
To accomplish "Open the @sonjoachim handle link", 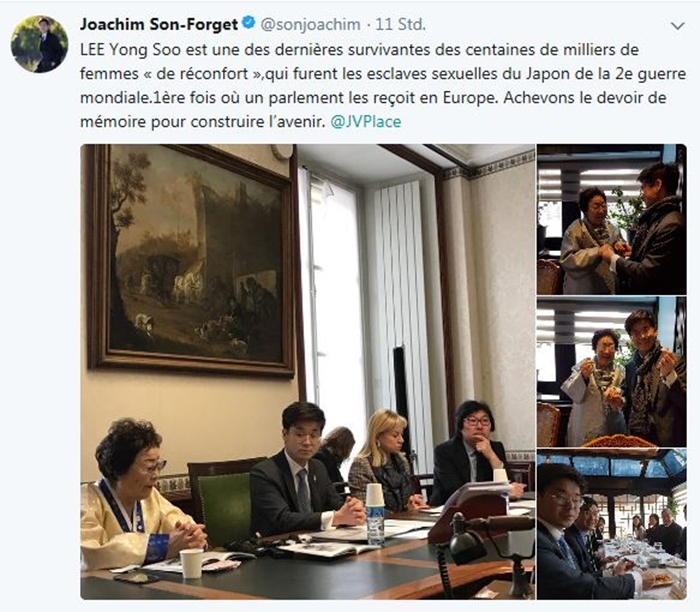I will (x=310, y=24).
